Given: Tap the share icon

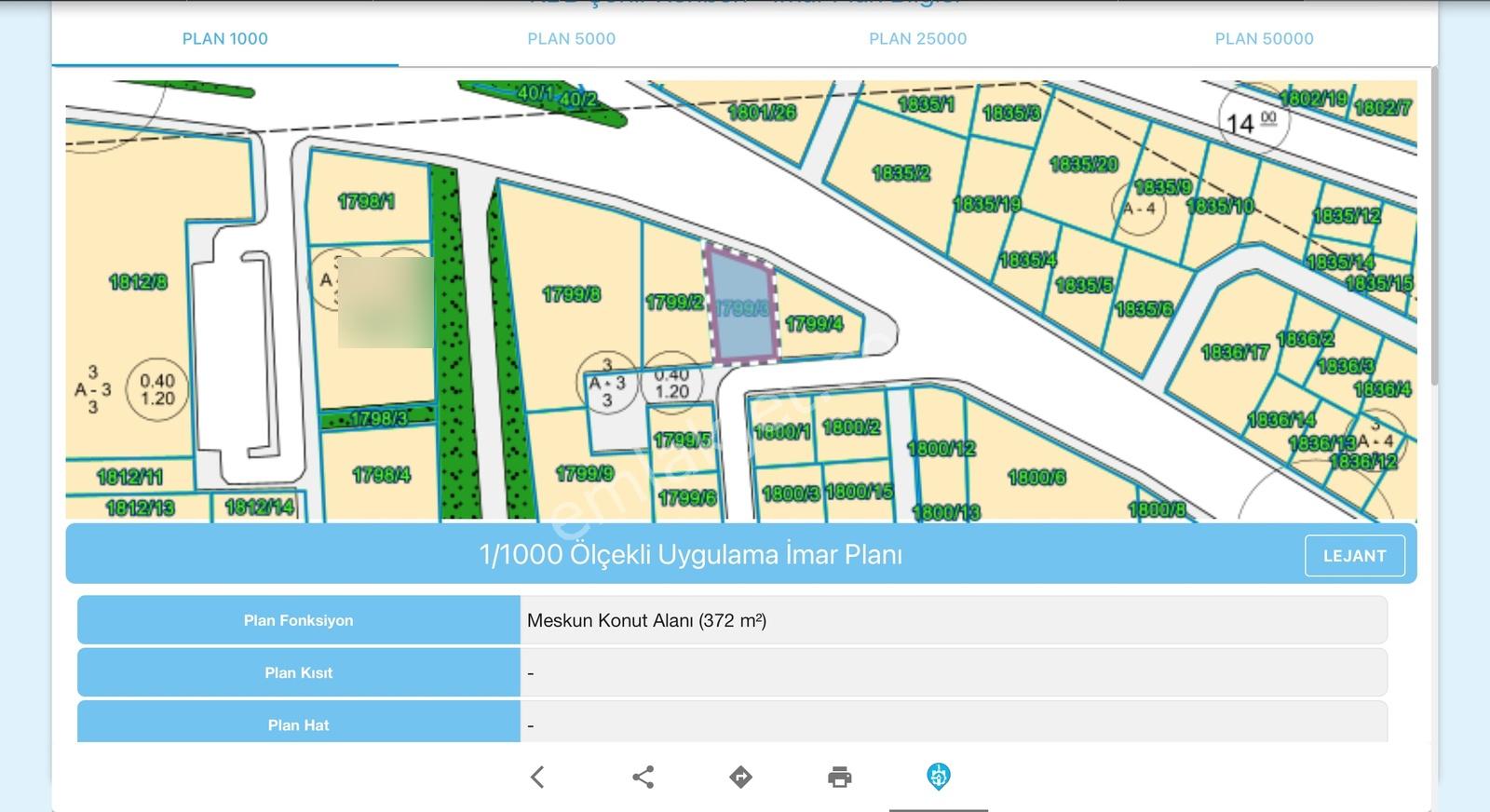Looking at the screenshot, I should tap(643, 777).
